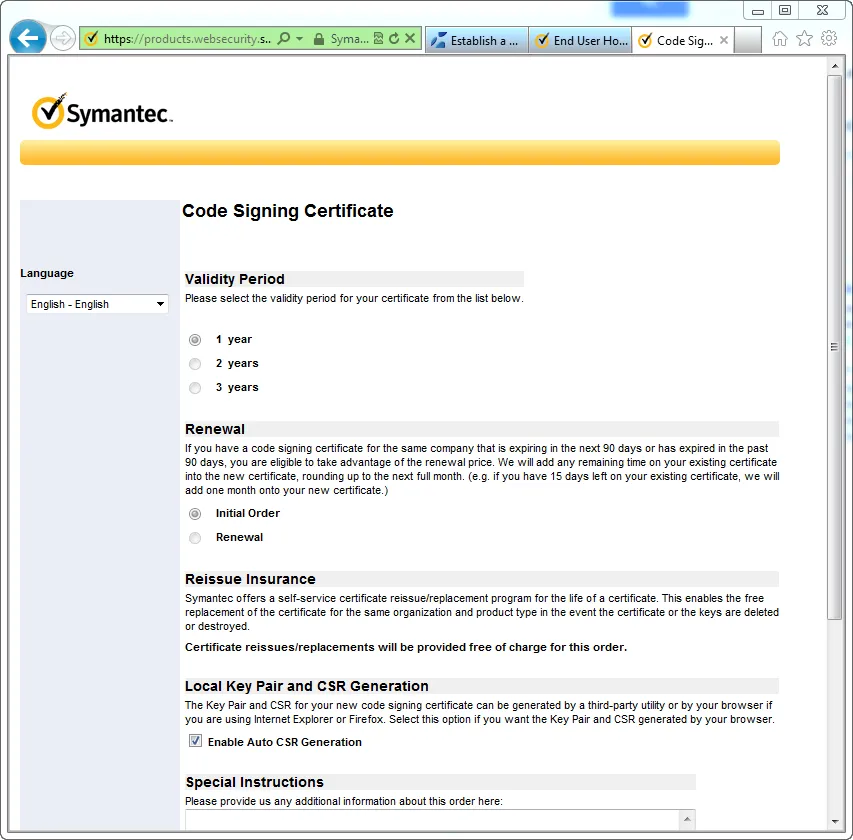Screen dimensions: 853x840
Task: Go back using the browser back arrow
Action: coord(27,38)
